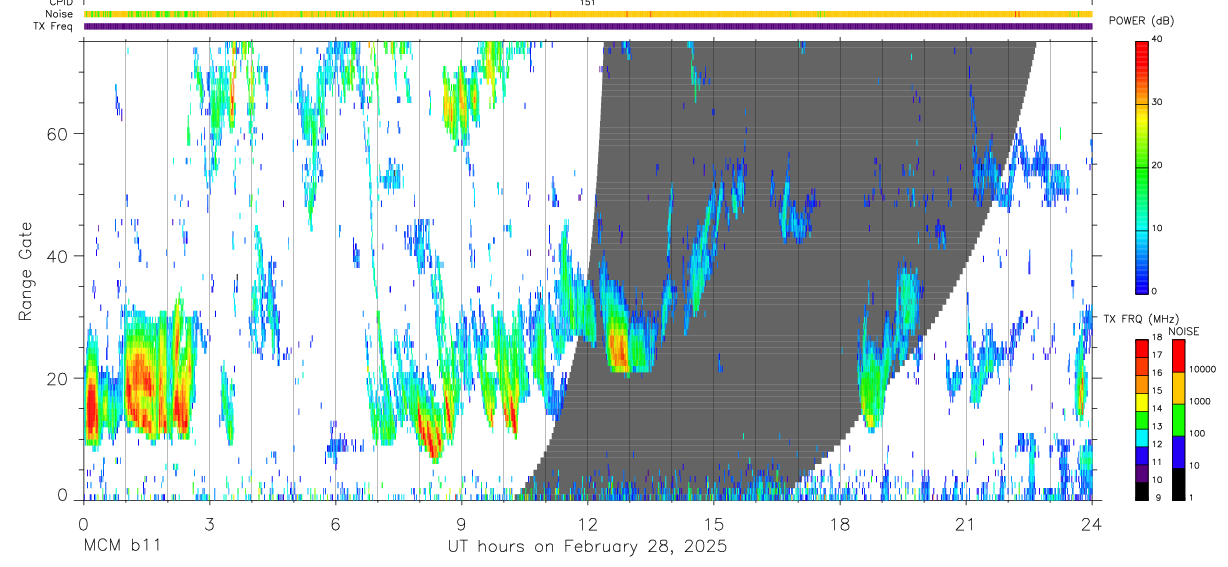Click the purple segment of TX FRQ colorbar
Viewport: 1228px width, 567px height.
1142,473
